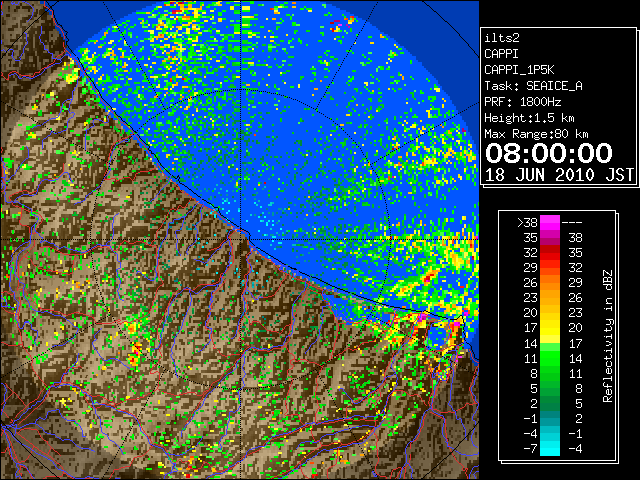640x480 pixels.
Task: Select the 'CAPPI_1P5K' product line
Action: tap(519, 70)
